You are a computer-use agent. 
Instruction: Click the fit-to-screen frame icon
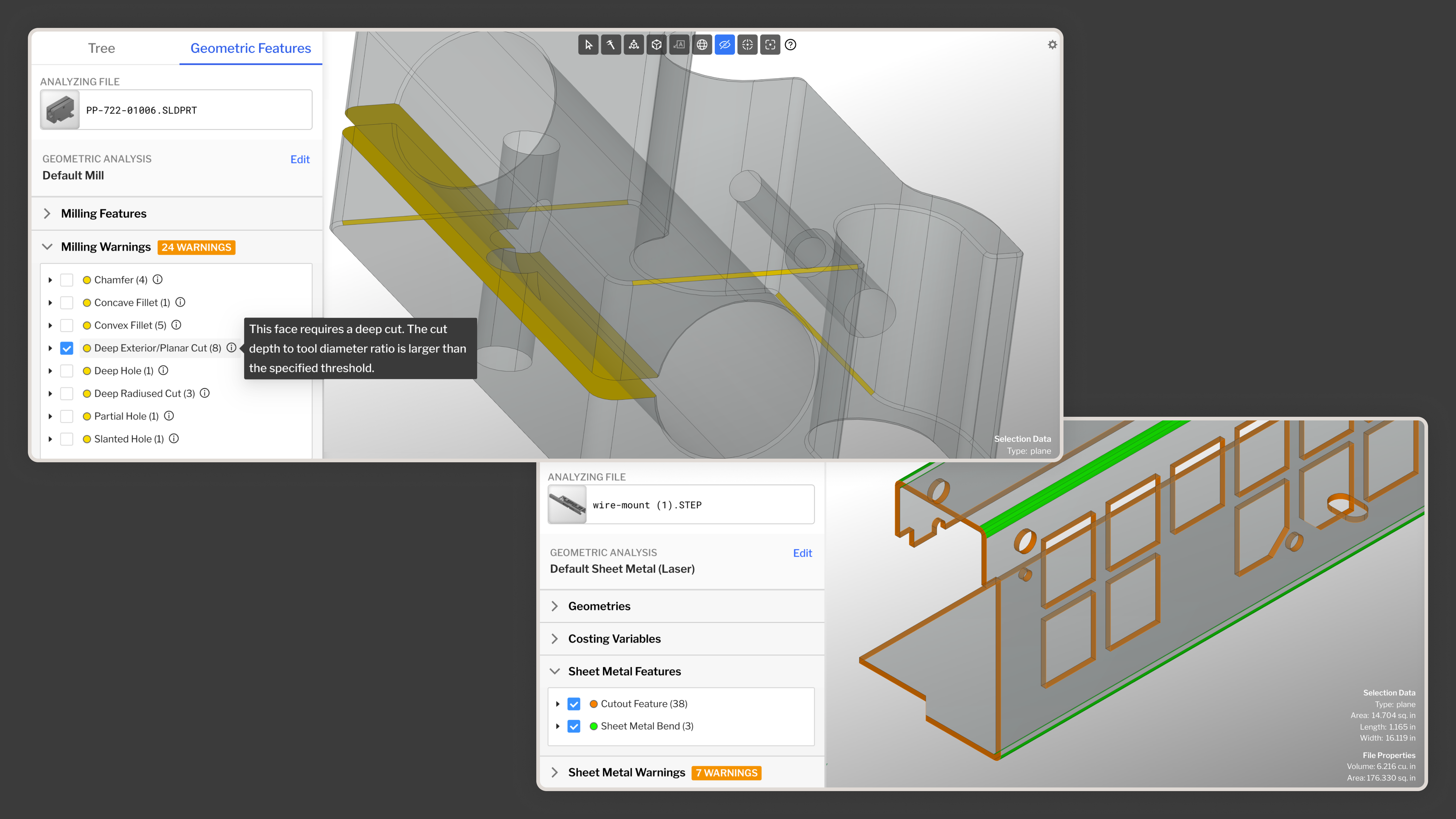point(770,45)
